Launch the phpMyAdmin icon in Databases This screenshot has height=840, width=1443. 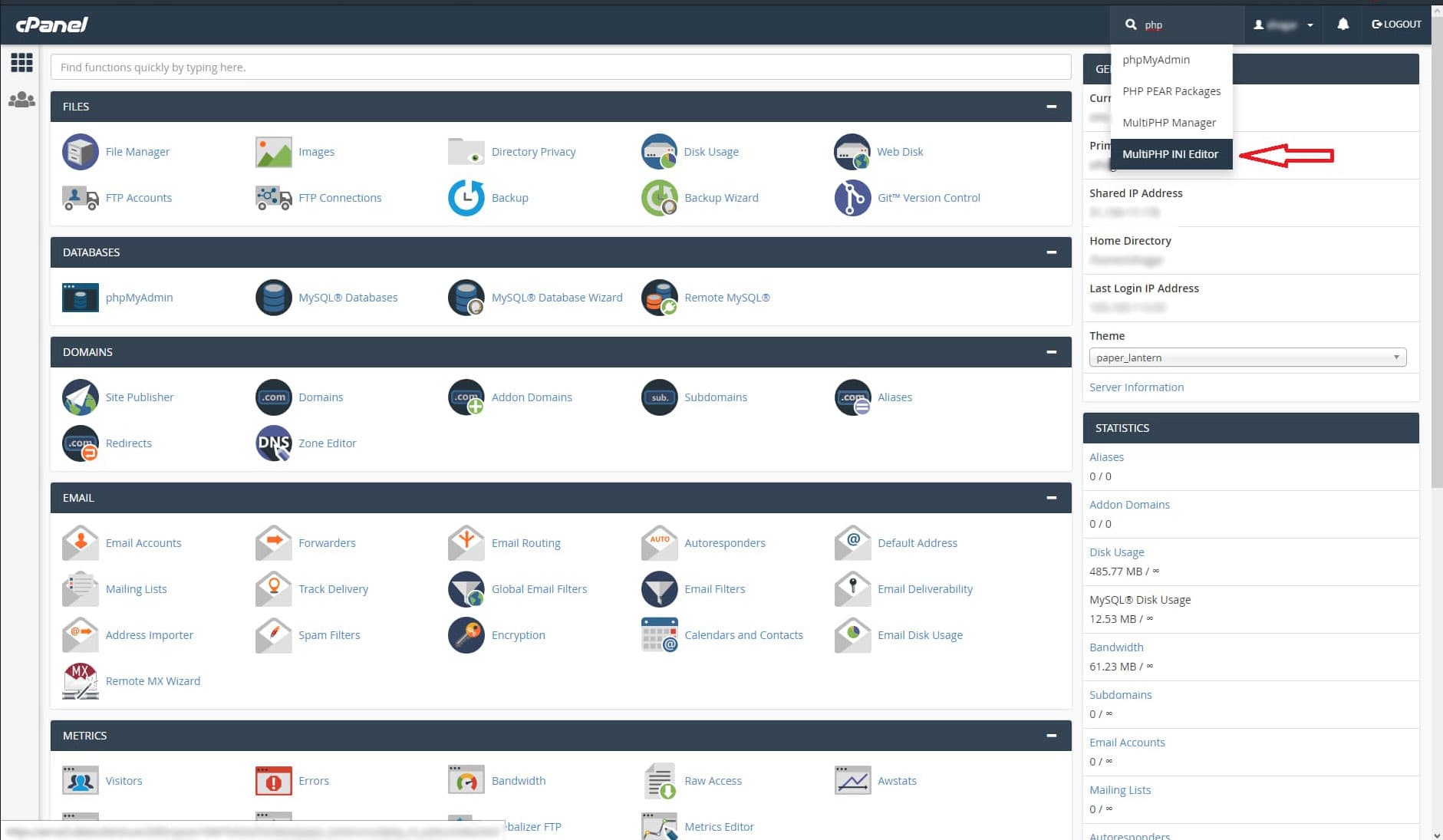(80, 298)
